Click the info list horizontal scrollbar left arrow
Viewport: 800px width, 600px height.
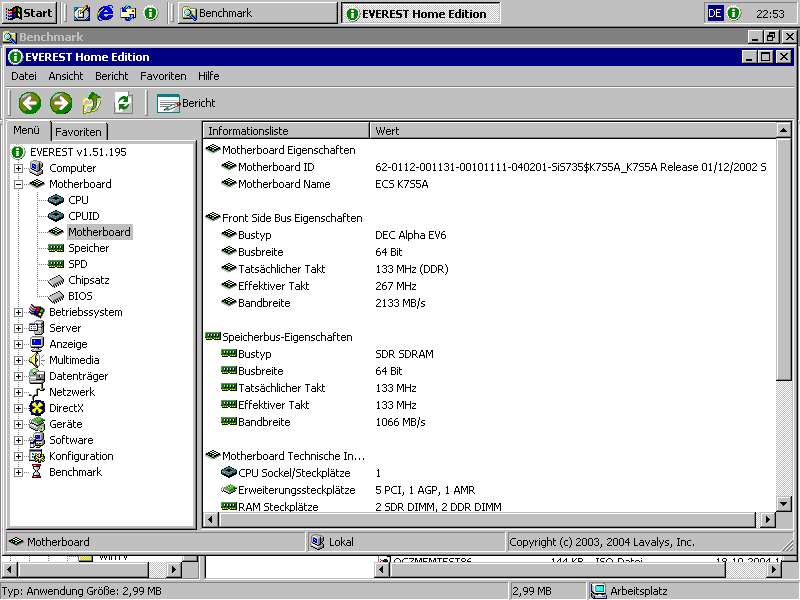pyautogui.click(x=211, y=520)
